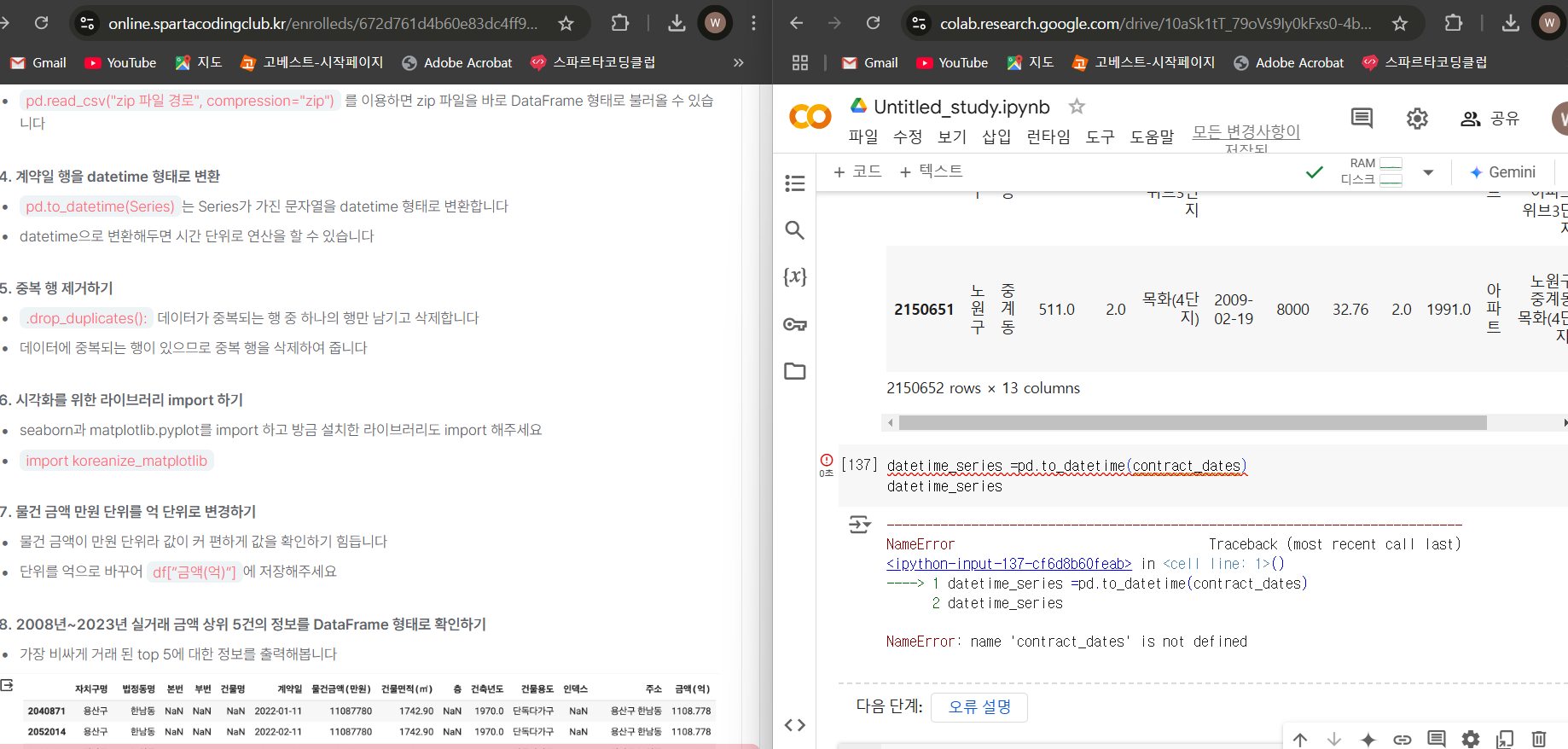This screenshot has width=1568, height=749.
Task: Open Colab comments panel icon
Action: click(x=1362, y=119)
